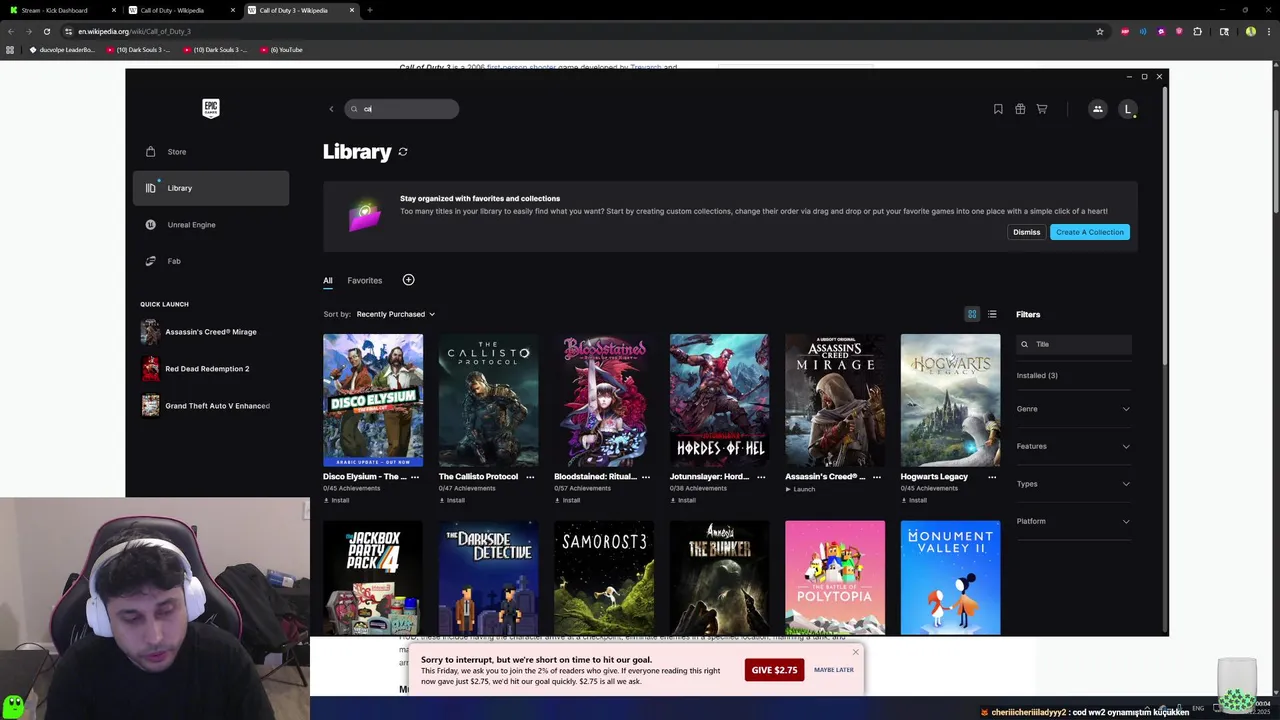Image resolution: width=1280 pixels, height=720 pixels.
Task: Open Store in the sidebar
Action: coord(211,152)
